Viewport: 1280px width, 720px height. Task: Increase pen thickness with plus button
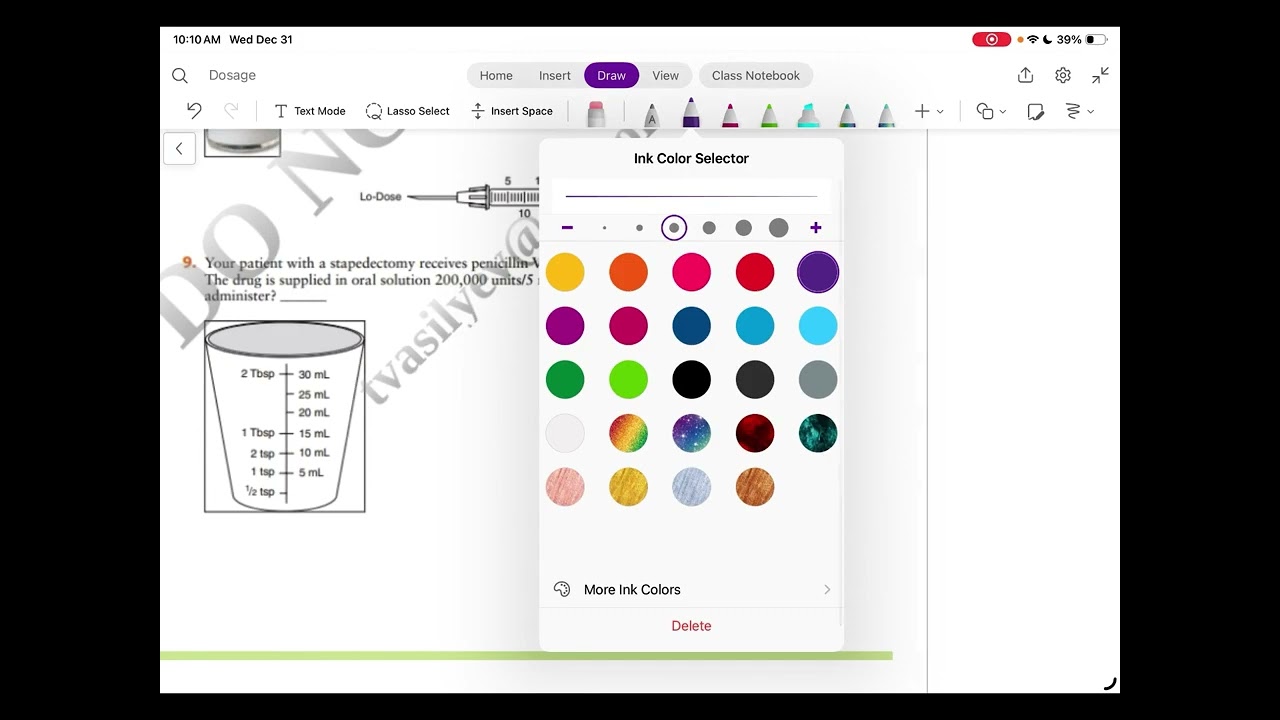[x=816, y=228]
